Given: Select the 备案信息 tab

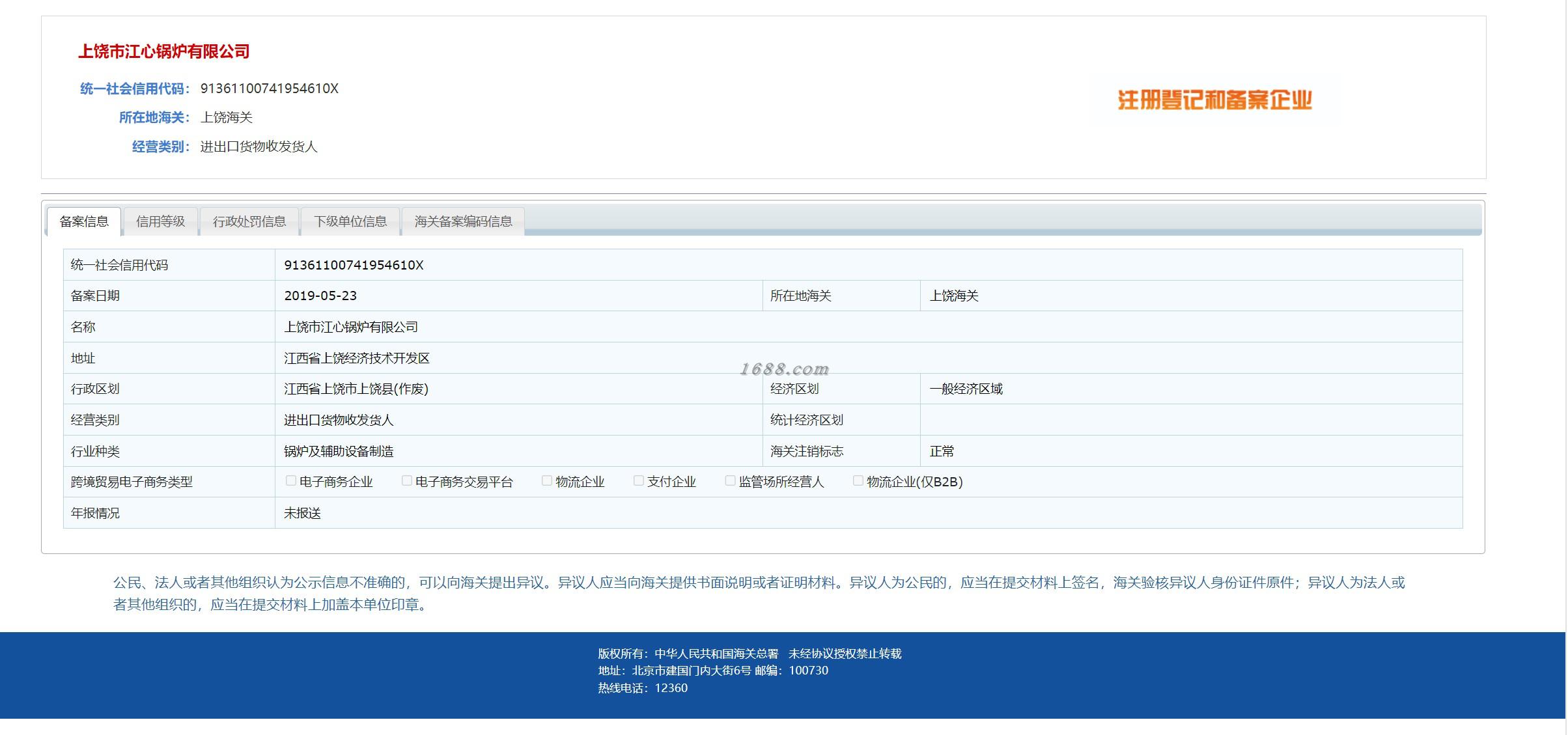Looking at the screenshot, I should (x=84, y=222).
